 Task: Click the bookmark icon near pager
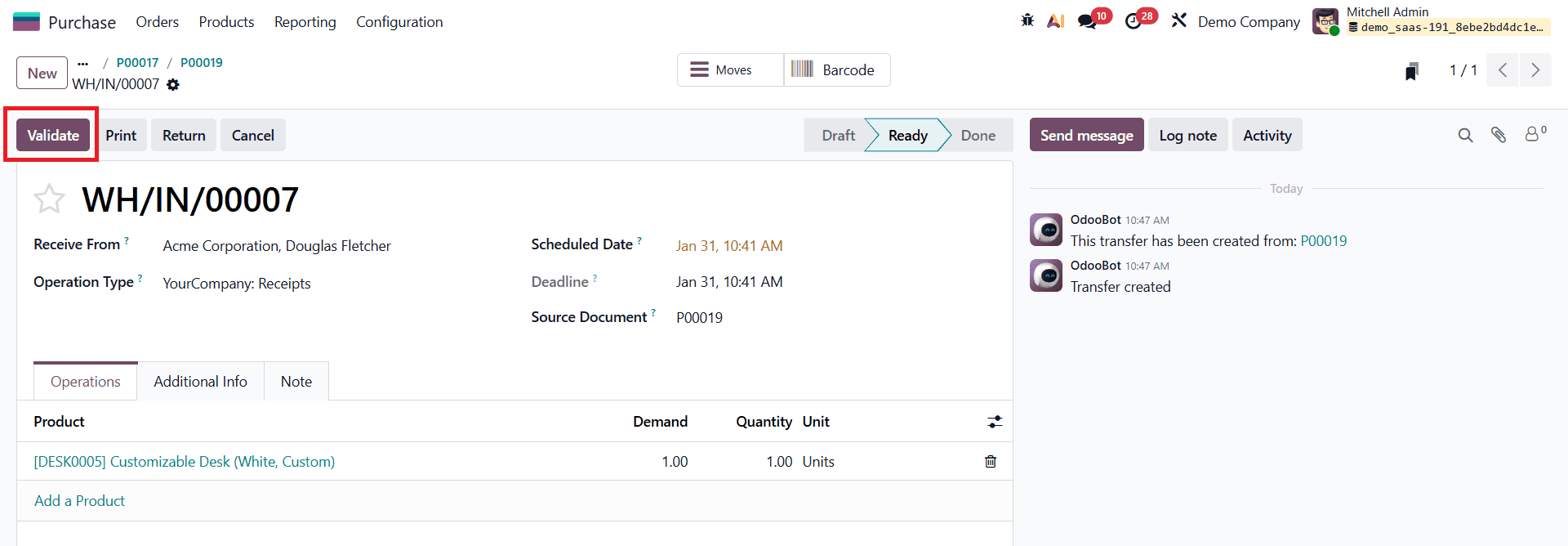pyautogui.click(x=1412, y=71)
